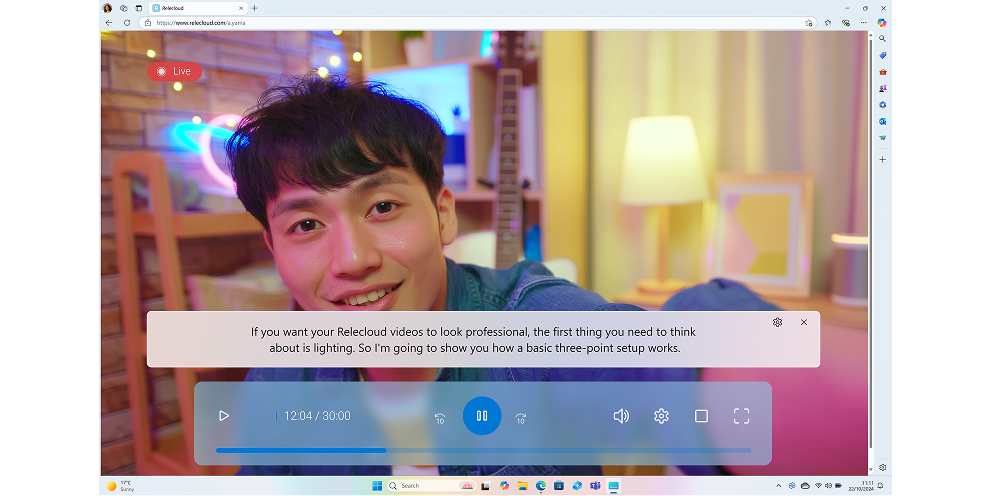Open browser Workspaces icon
The height and width of the screenshot is (496, 991).
[x=124, y=8]
